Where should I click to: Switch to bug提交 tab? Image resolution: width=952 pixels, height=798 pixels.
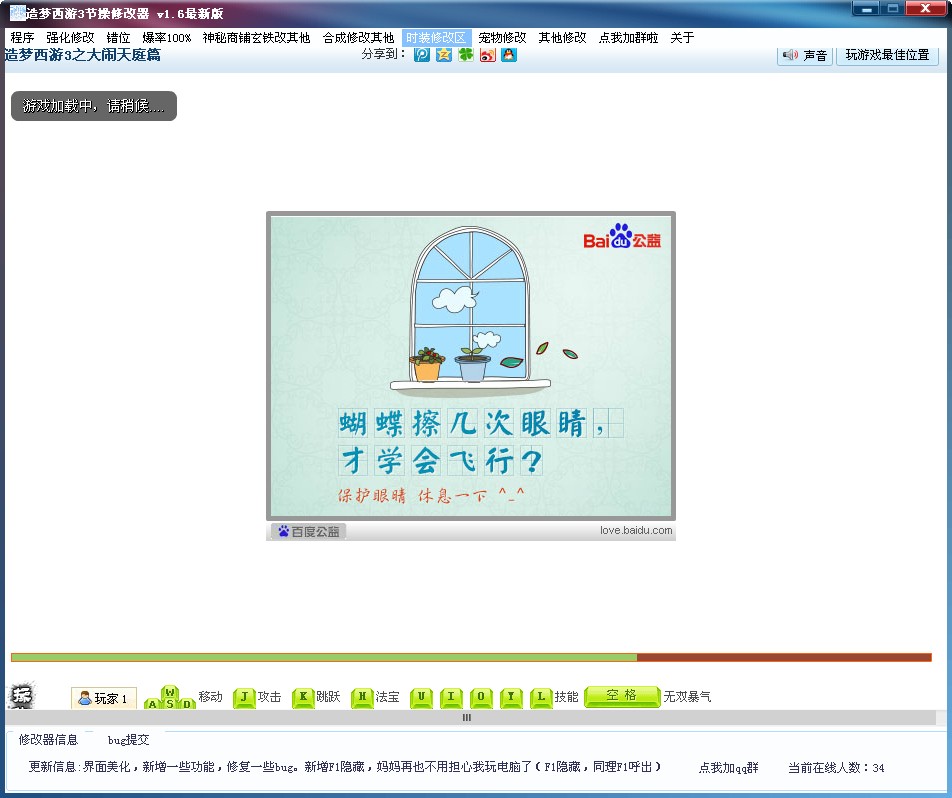coord(128,740)
